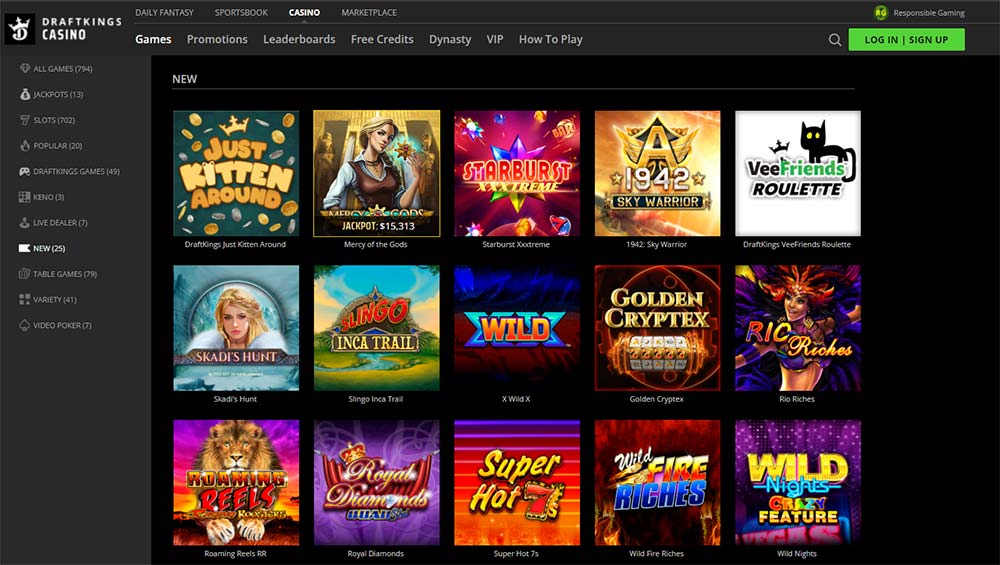
Task: Open the VIP menu item
Action: (495, 40)
